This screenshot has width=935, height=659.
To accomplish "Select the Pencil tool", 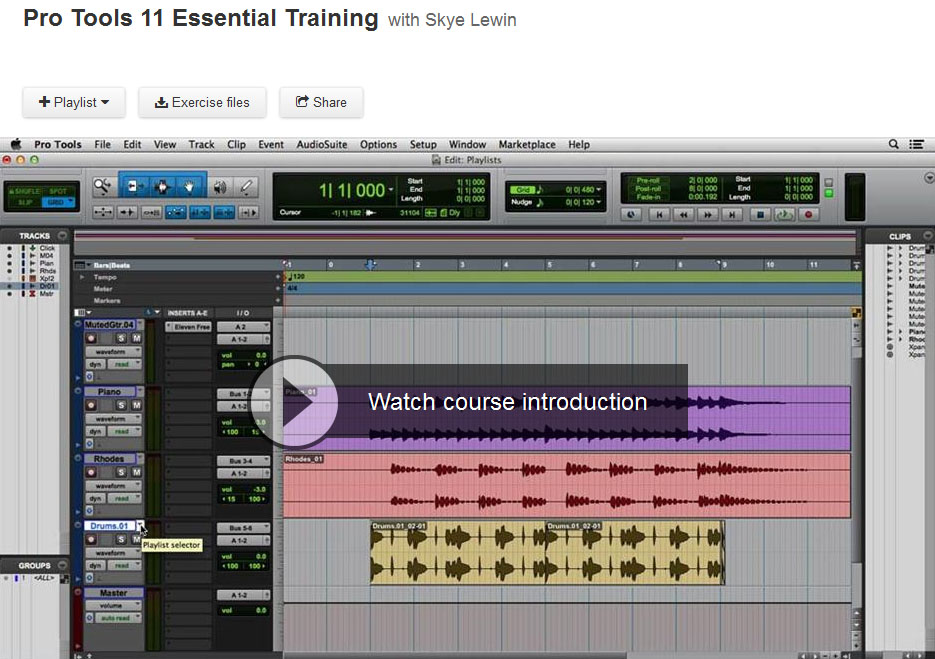I will [x=246, y=187].
